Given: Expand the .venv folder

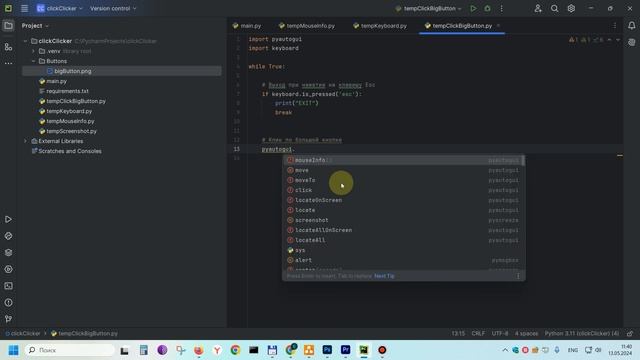Looking at the screenshot, I should click(x=33, y=51).
